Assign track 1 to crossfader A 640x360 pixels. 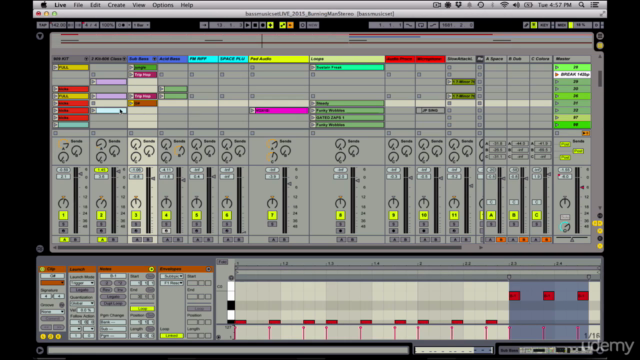click(64, 240)
